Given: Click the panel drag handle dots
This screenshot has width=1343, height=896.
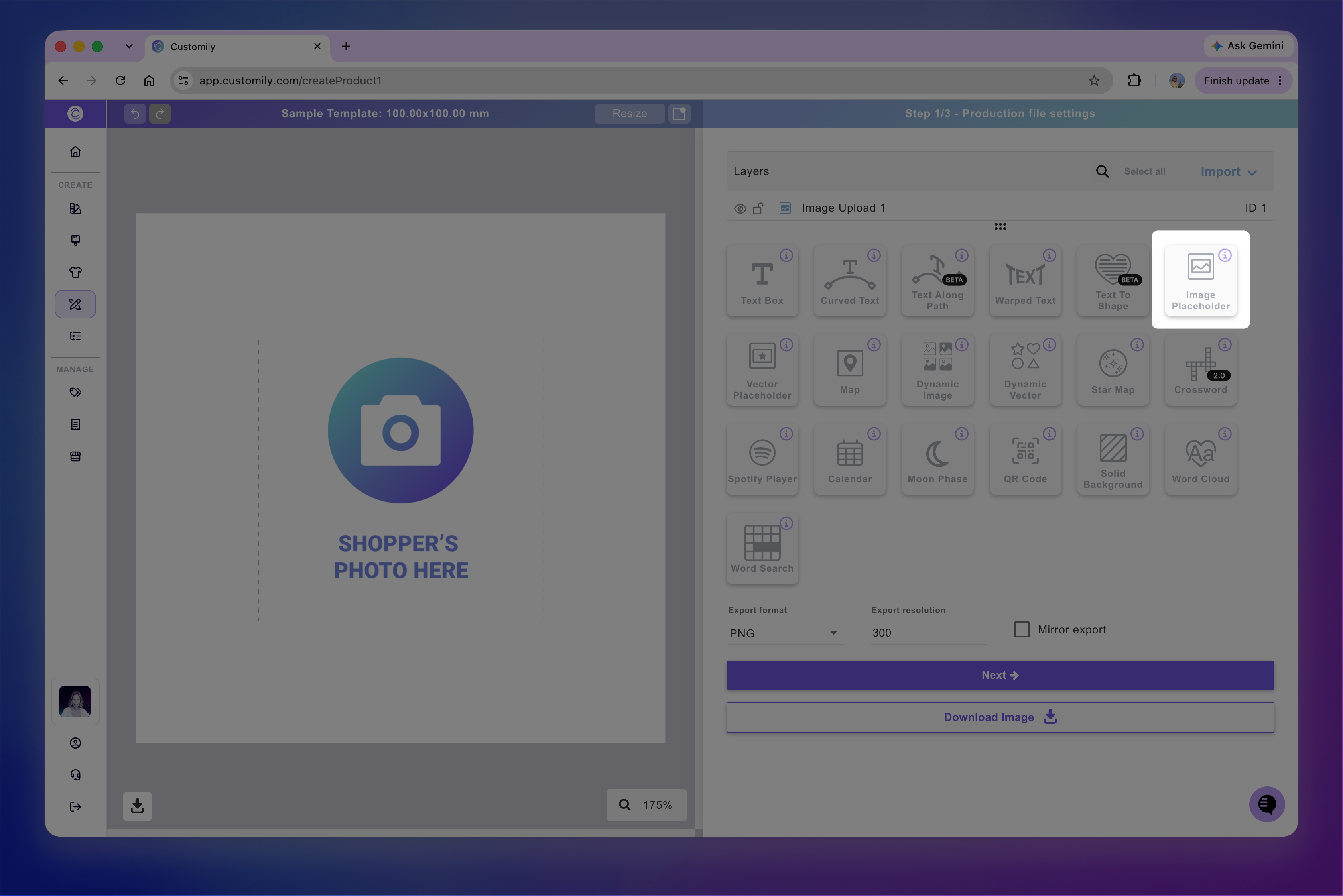Looking at the screenshot, I should point(1000,227).
